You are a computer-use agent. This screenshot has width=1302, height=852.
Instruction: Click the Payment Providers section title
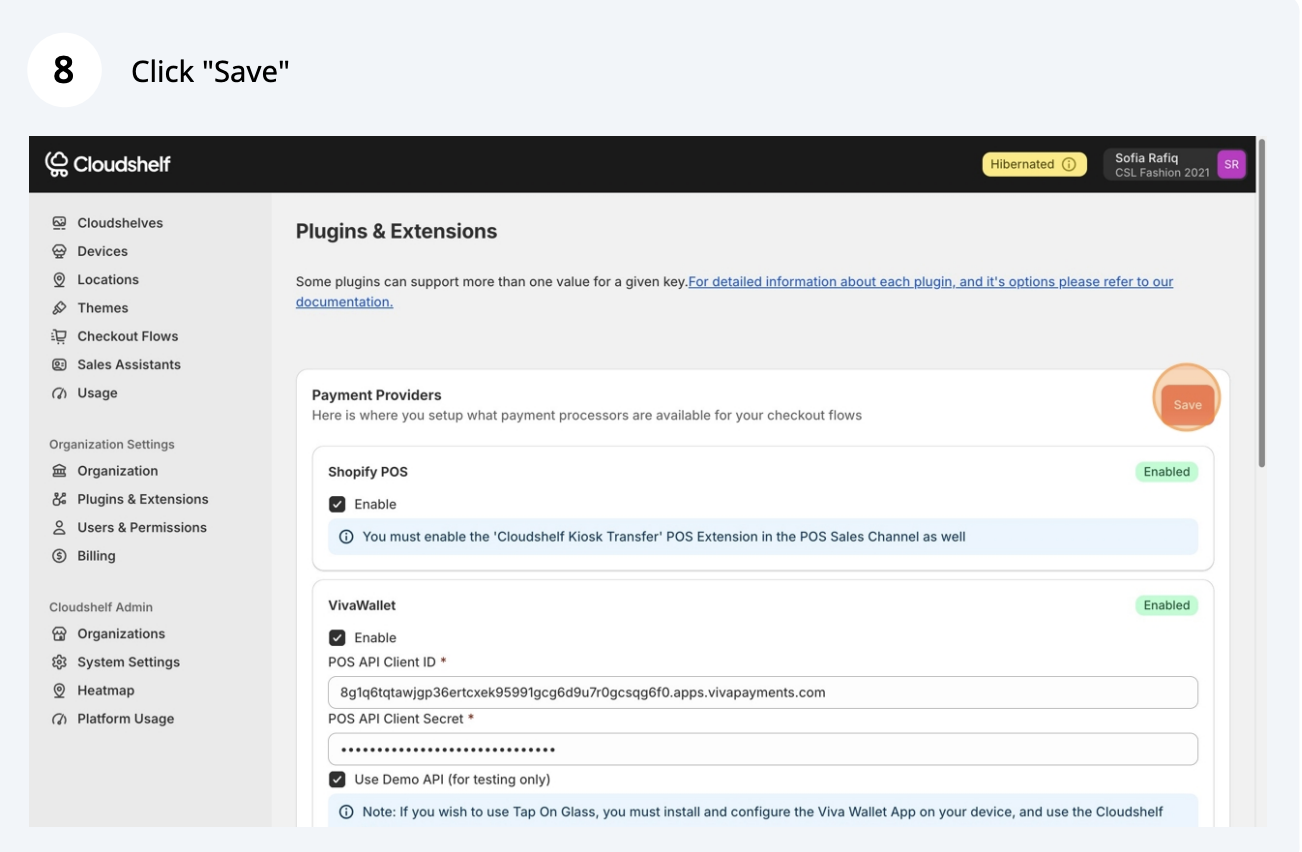(x=377, y=395)
